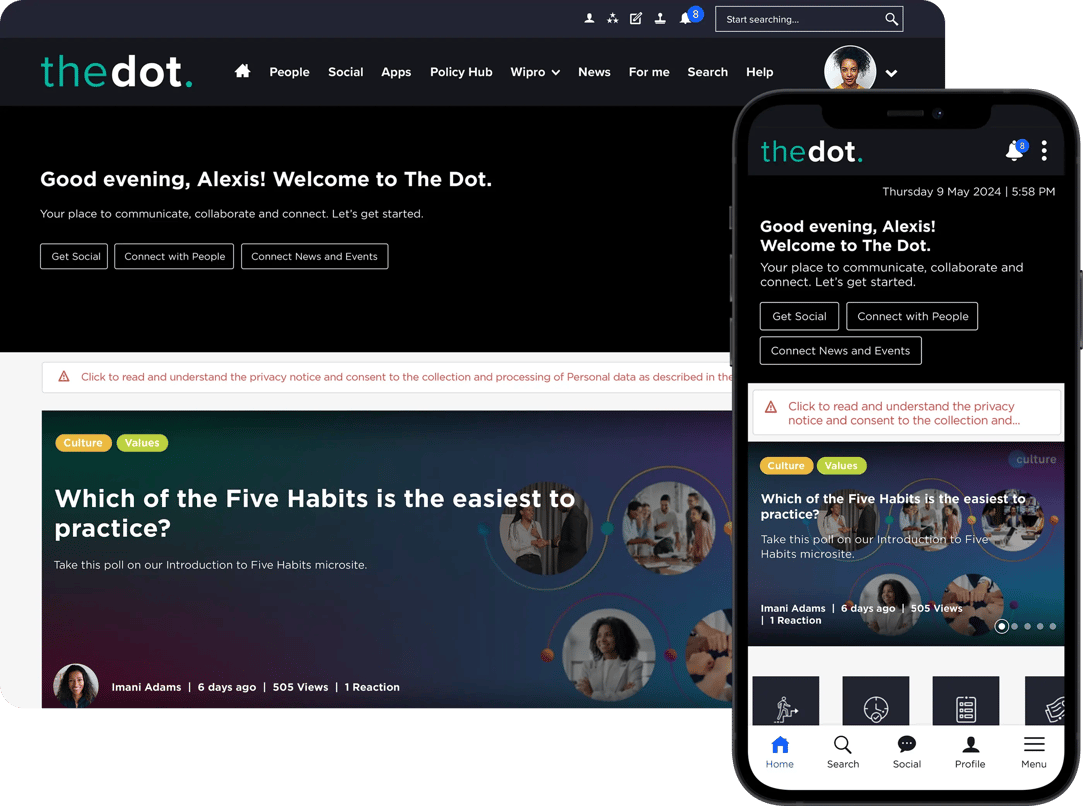Expand the user avatar dropdown chevron
The width and height of the screenshot is (1083, 806).
tap(892, 73)
